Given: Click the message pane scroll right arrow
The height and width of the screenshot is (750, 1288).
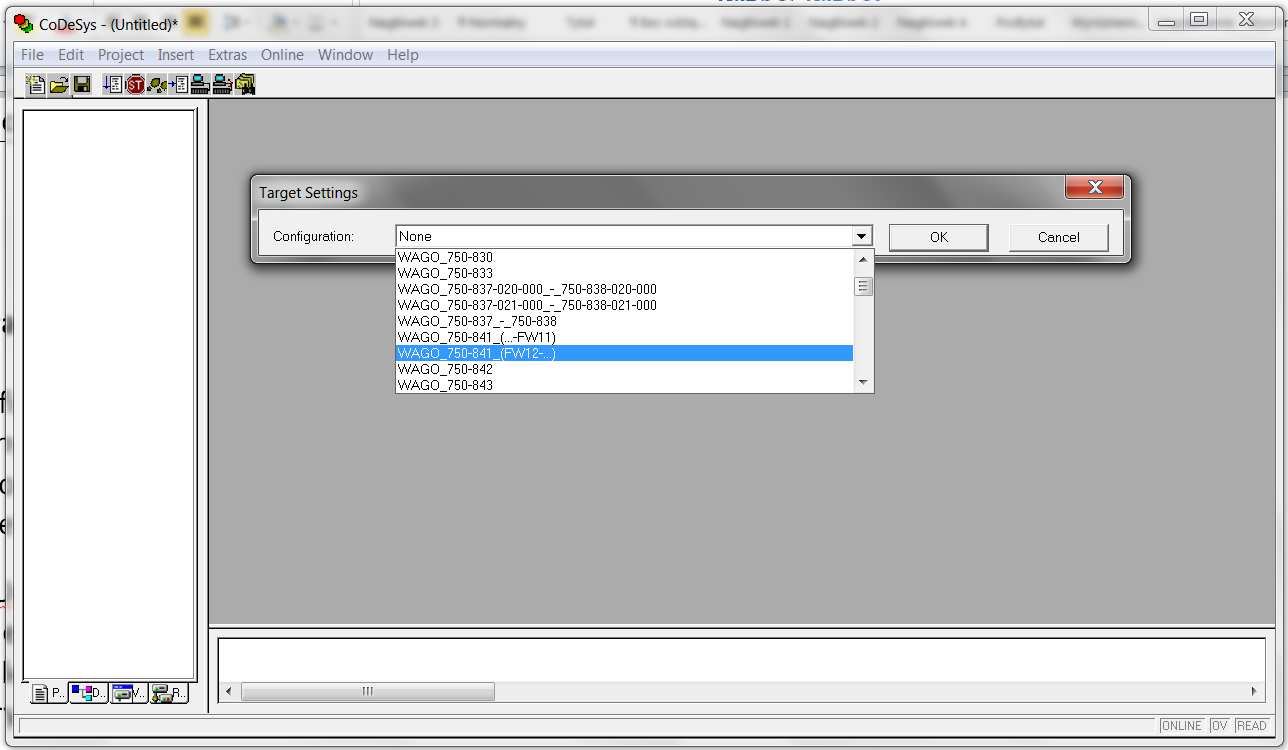Looking at the screenshot, I should [1255, 691].
